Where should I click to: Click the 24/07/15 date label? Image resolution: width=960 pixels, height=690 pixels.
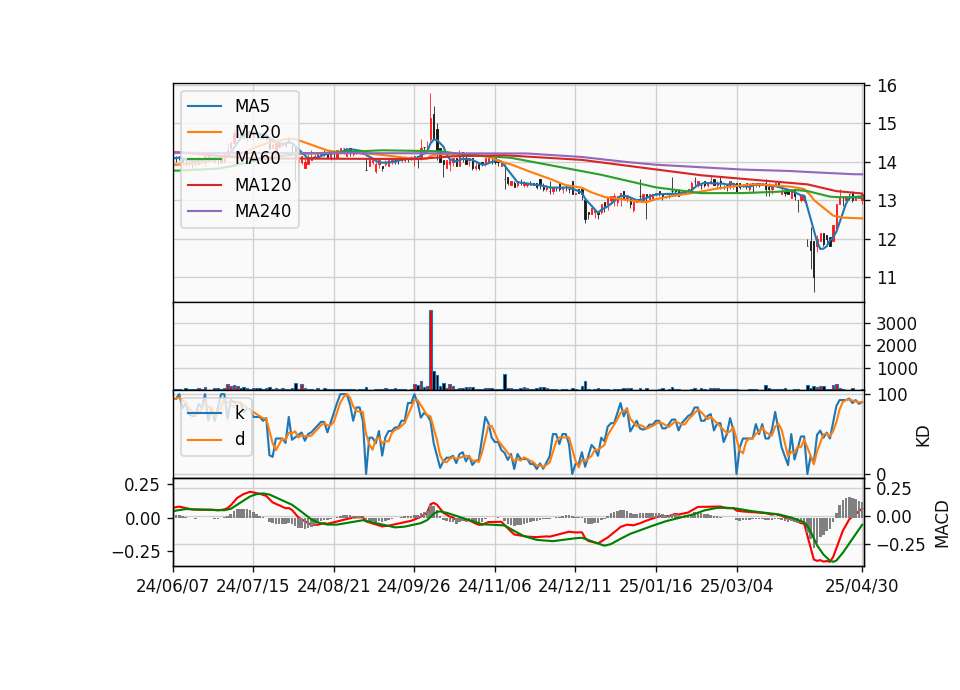click(x=253, y=586)
